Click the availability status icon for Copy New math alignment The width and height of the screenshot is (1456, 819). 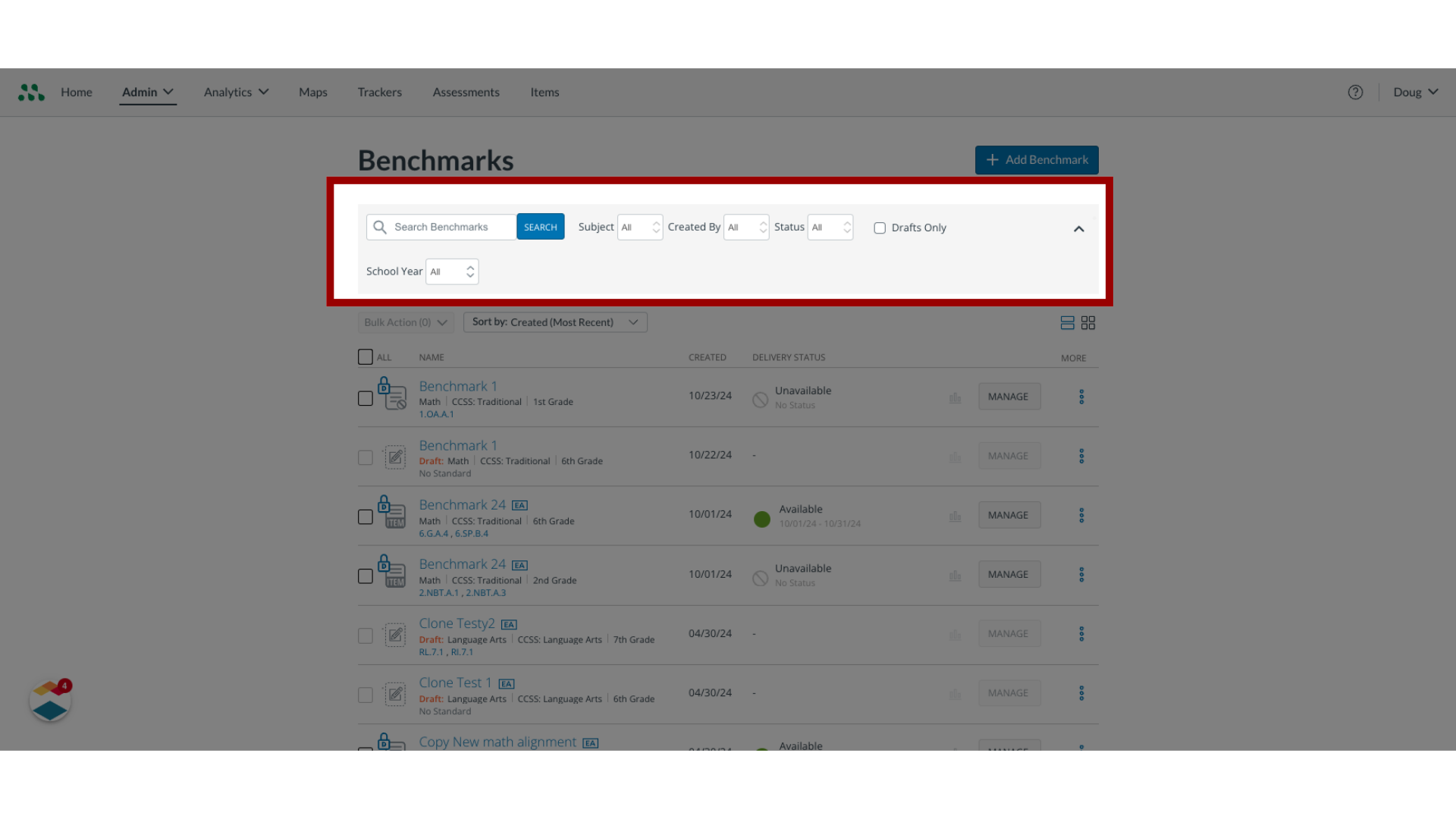point(762,748)
